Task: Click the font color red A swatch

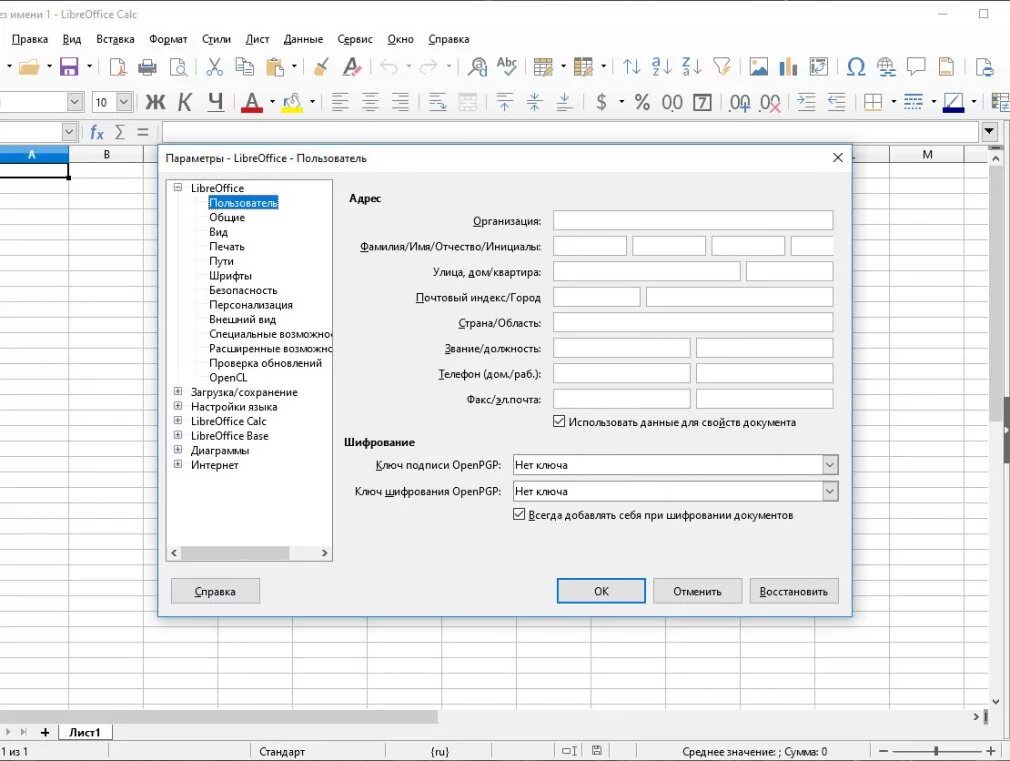Action: tap(252, 102)
